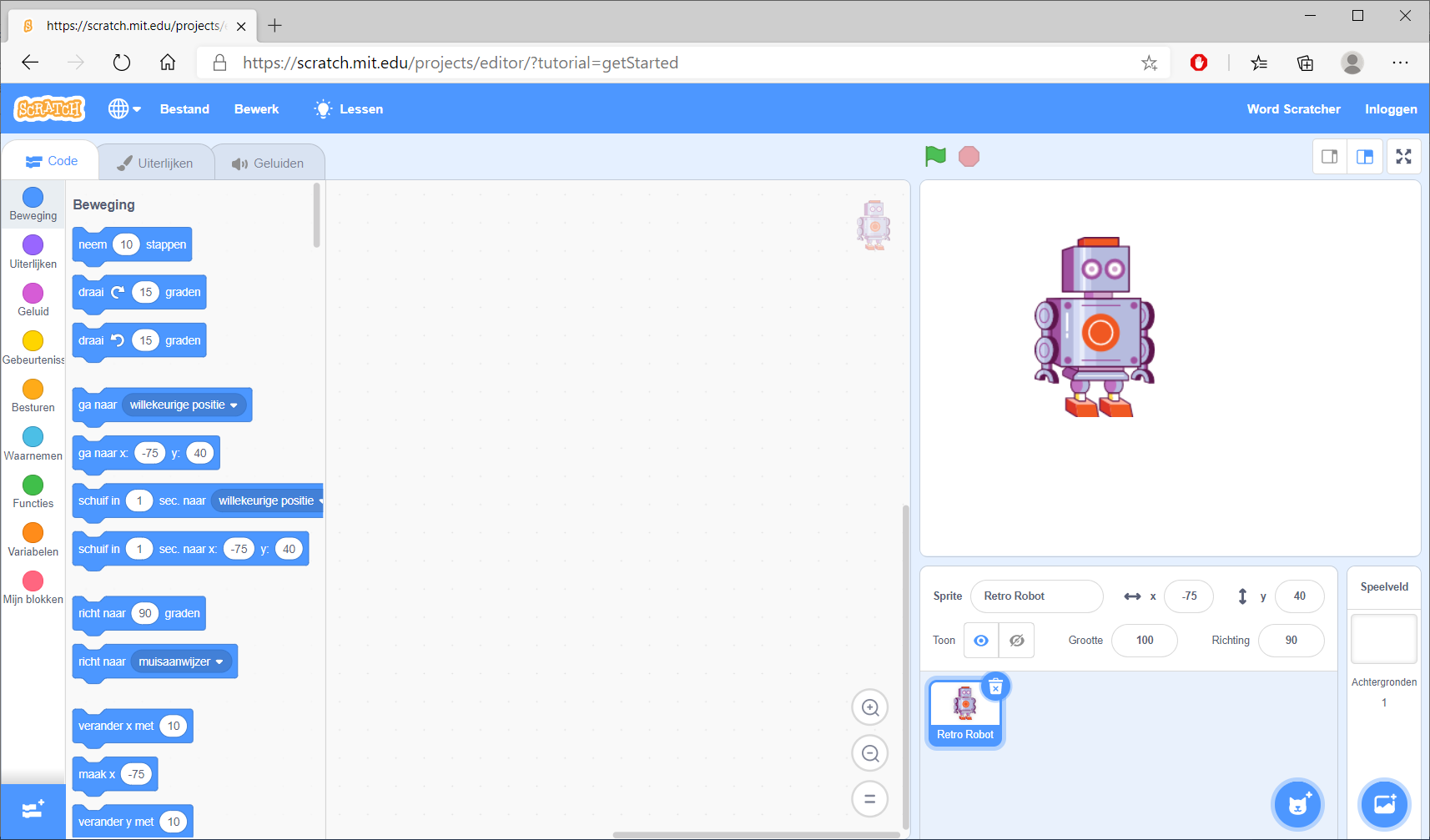Enter full screen stage mode
This screenshot has height=840, width=1430.
click(1404, 157)
